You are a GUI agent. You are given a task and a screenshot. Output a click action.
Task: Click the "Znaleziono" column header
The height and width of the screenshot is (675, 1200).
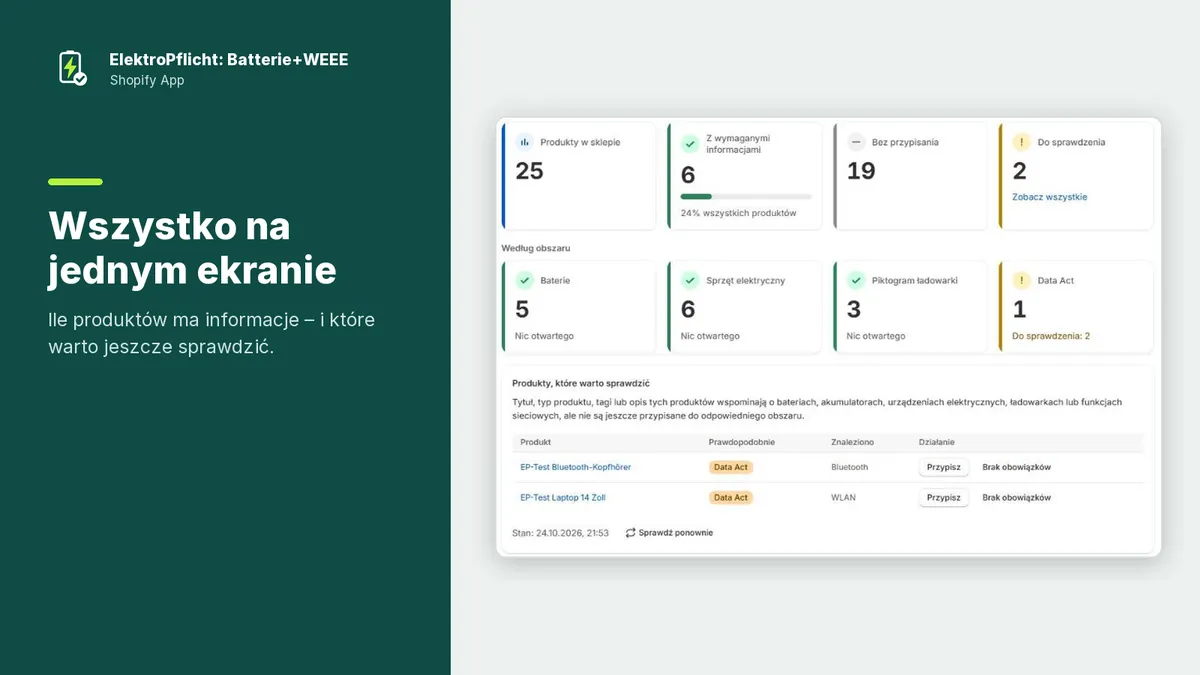pyautogui.click(x=853, y=442)
